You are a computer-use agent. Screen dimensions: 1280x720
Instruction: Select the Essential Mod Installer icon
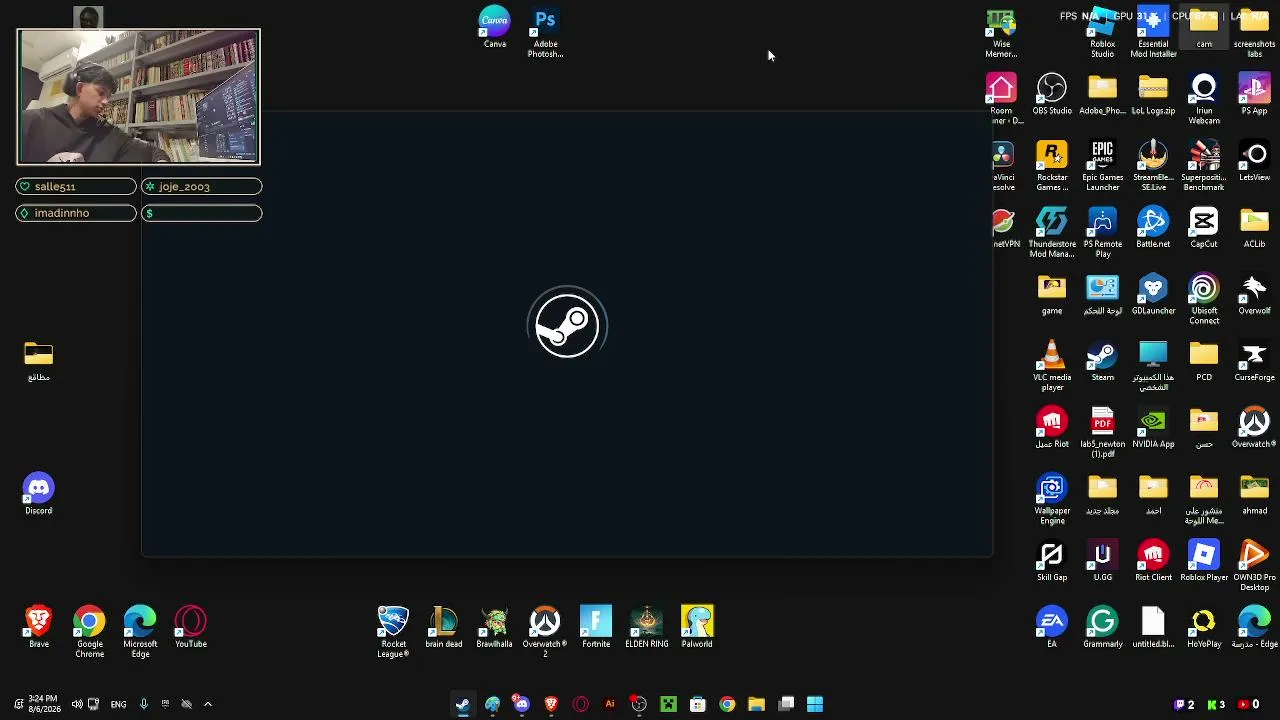coord(1153,34)
